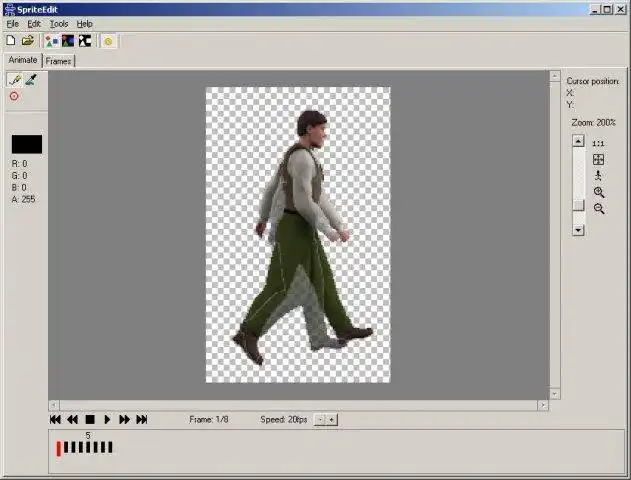Jump to the last frame
Viewport: 631px width, 480px height.
tap(142, 420)
